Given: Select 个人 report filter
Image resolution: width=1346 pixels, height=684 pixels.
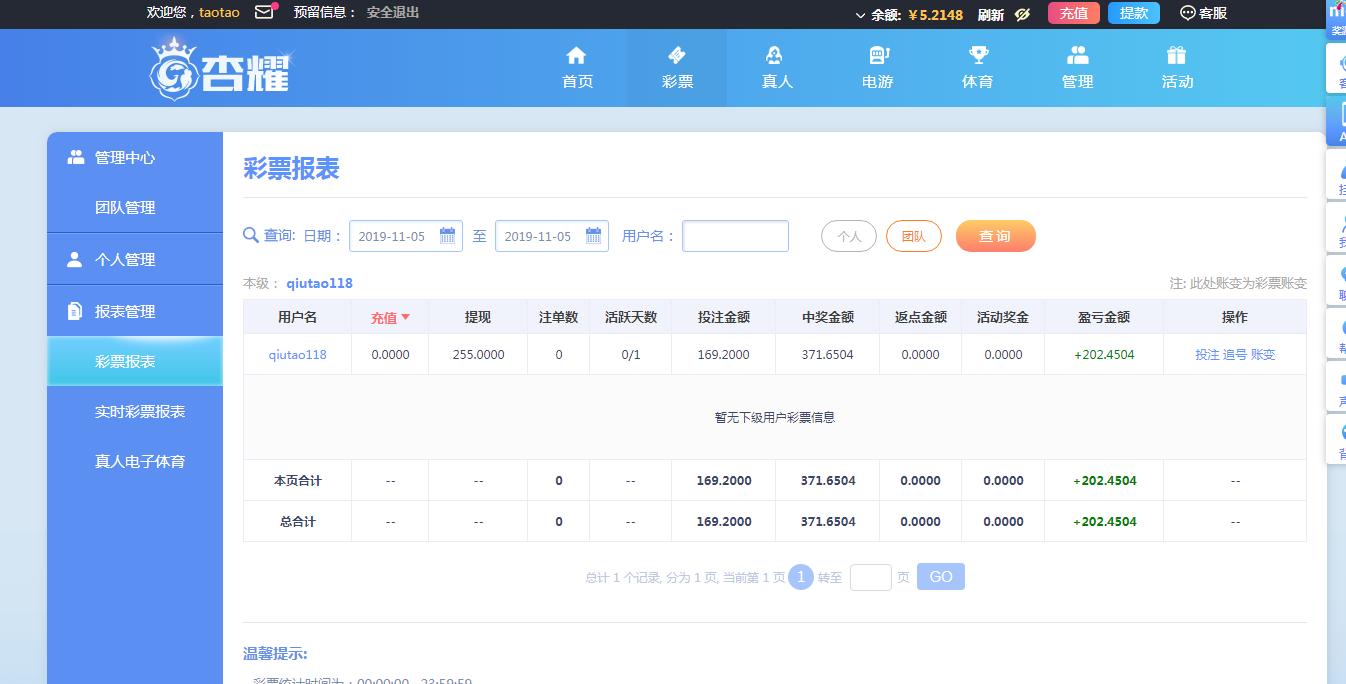Looking at the screenshot, I should click(849, 236).
